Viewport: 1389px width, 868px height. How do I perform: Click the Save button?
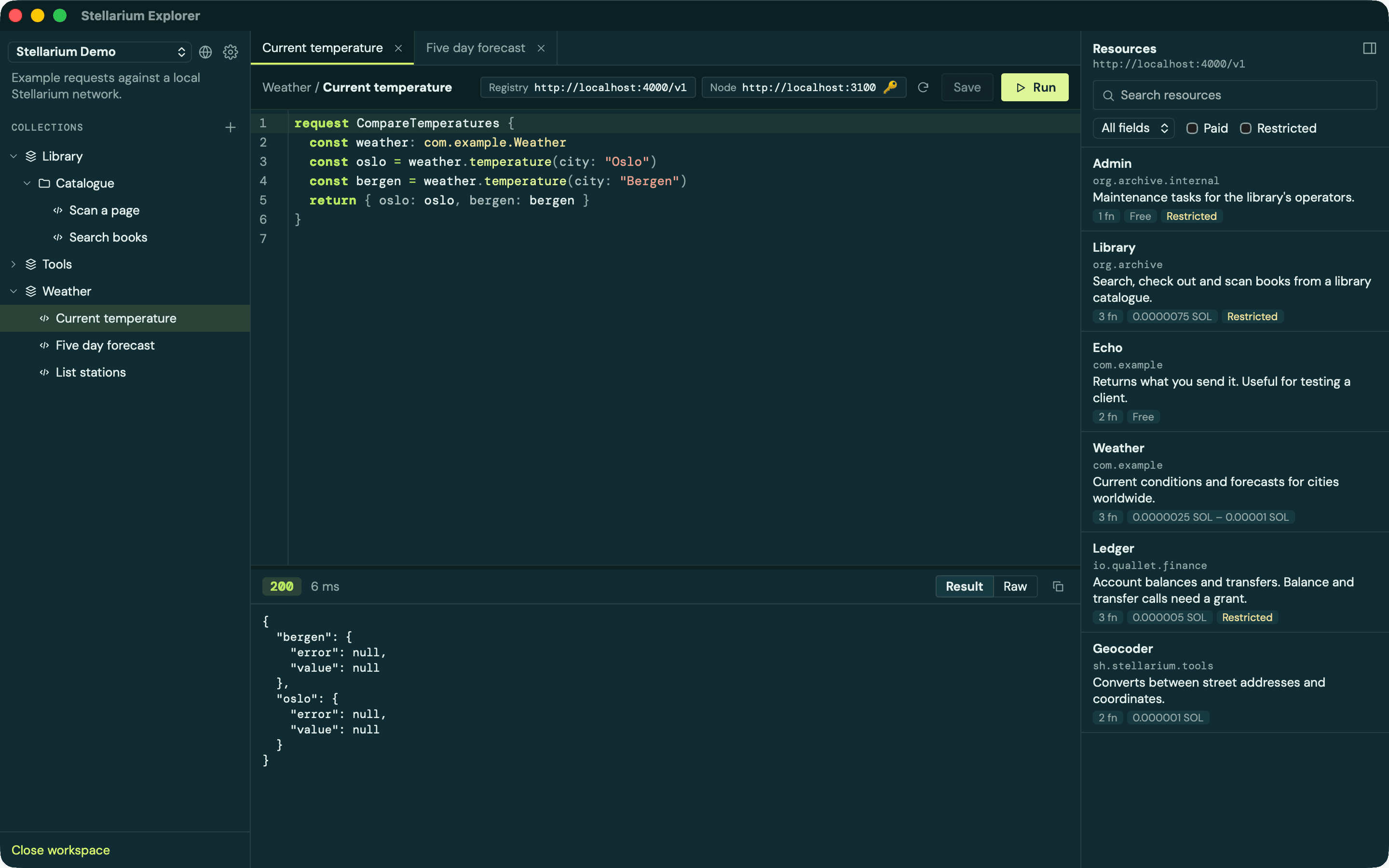point(967,87)
